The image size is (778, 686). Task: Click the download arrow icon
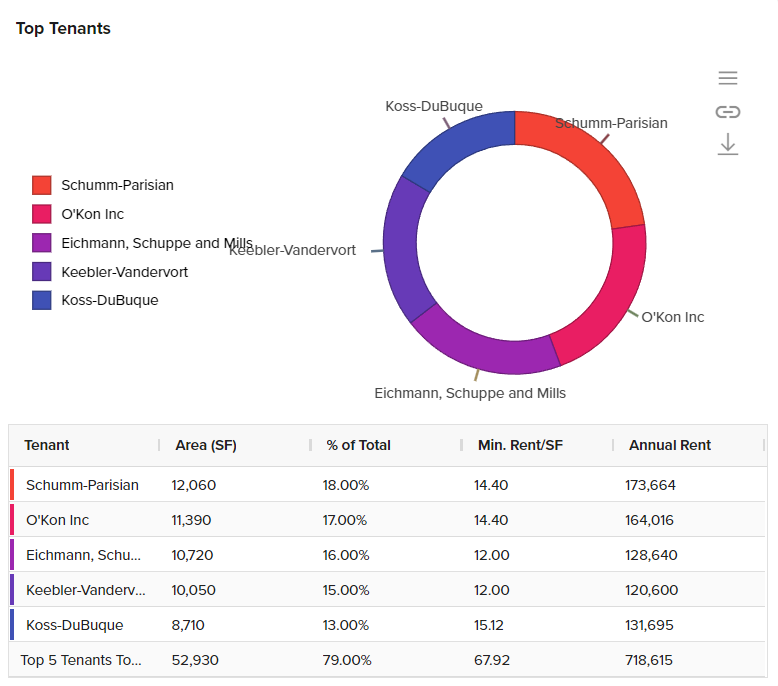pyautogui.click(x=728, y=144)
